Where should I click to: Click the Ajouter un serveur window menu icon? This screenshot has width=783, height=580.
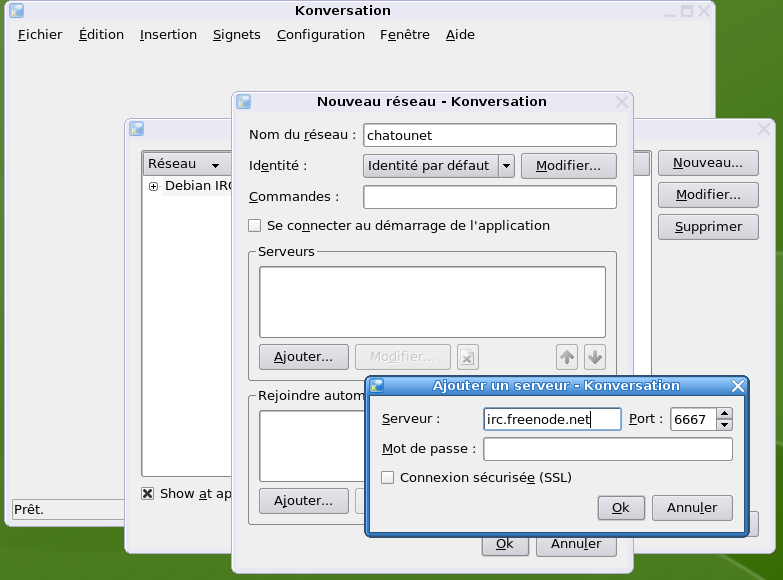(377, 386)
